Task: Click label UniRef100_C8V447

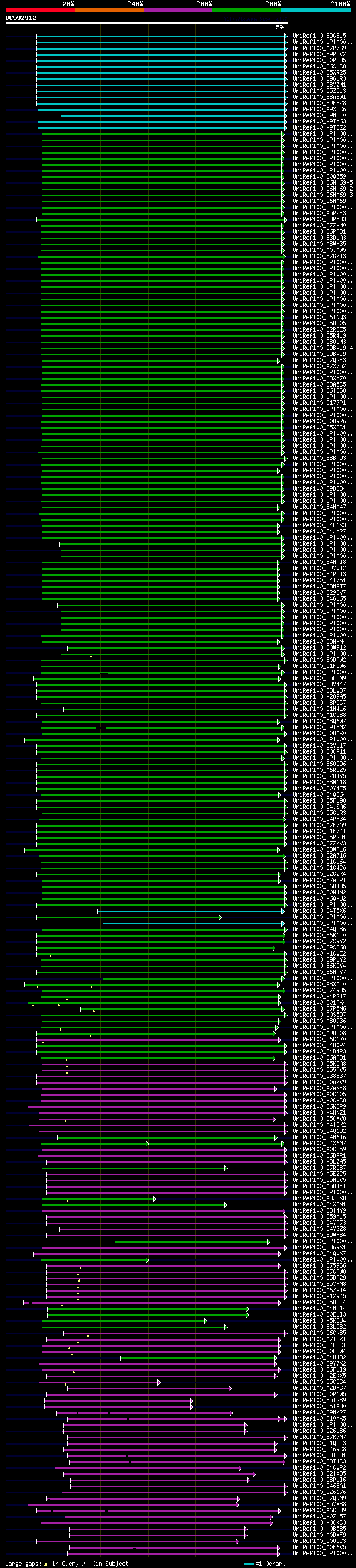Action: coord(319,684)
